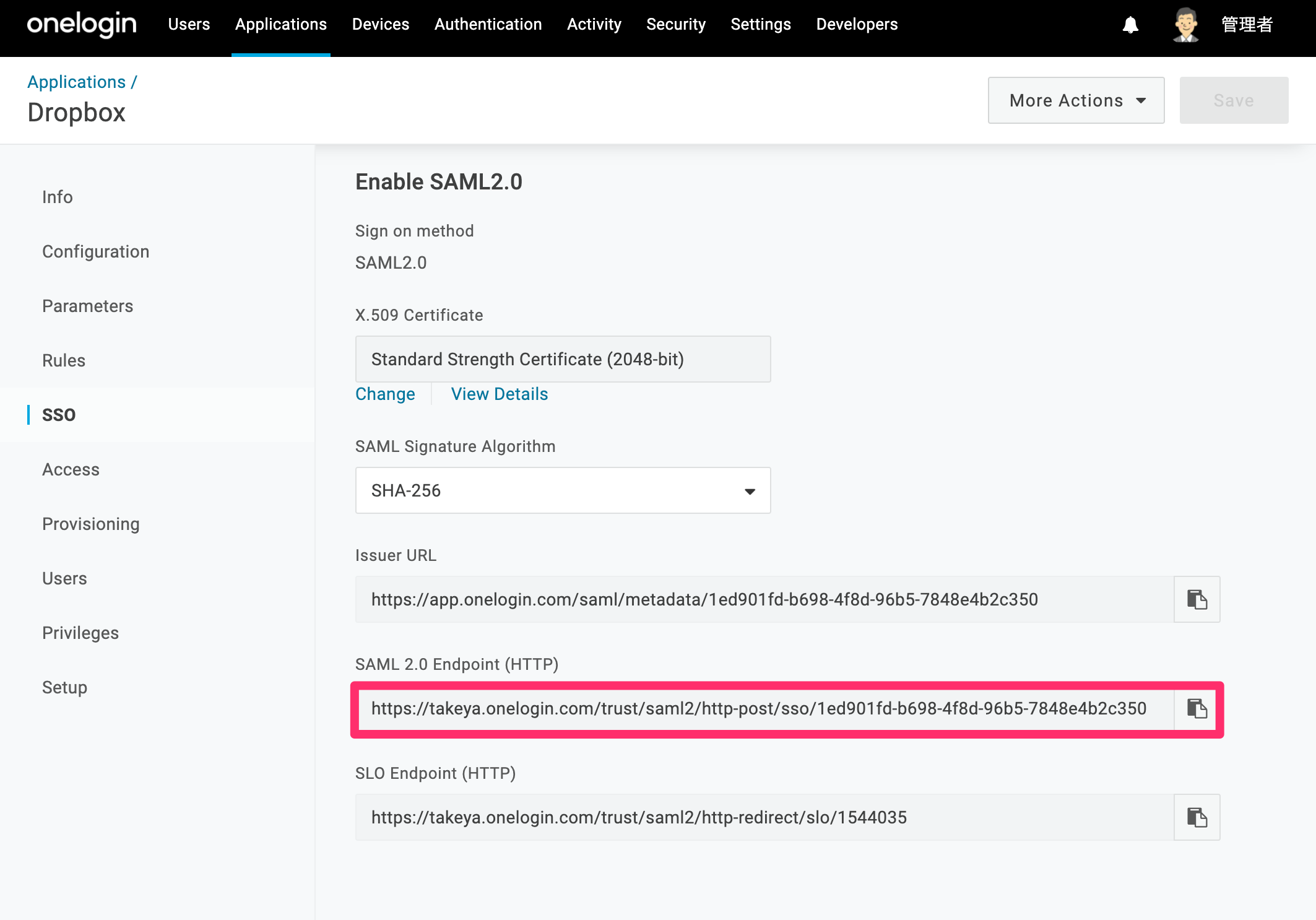Open the SHA-256 signature algorithm dropdown

point(563,490)
